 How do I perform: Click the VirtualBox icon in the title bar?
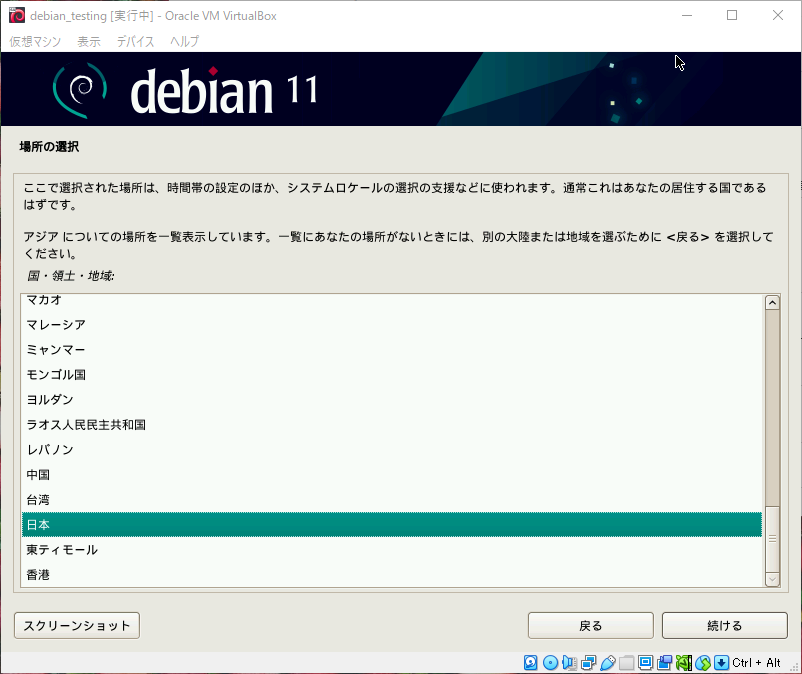(x=17, y=15)
